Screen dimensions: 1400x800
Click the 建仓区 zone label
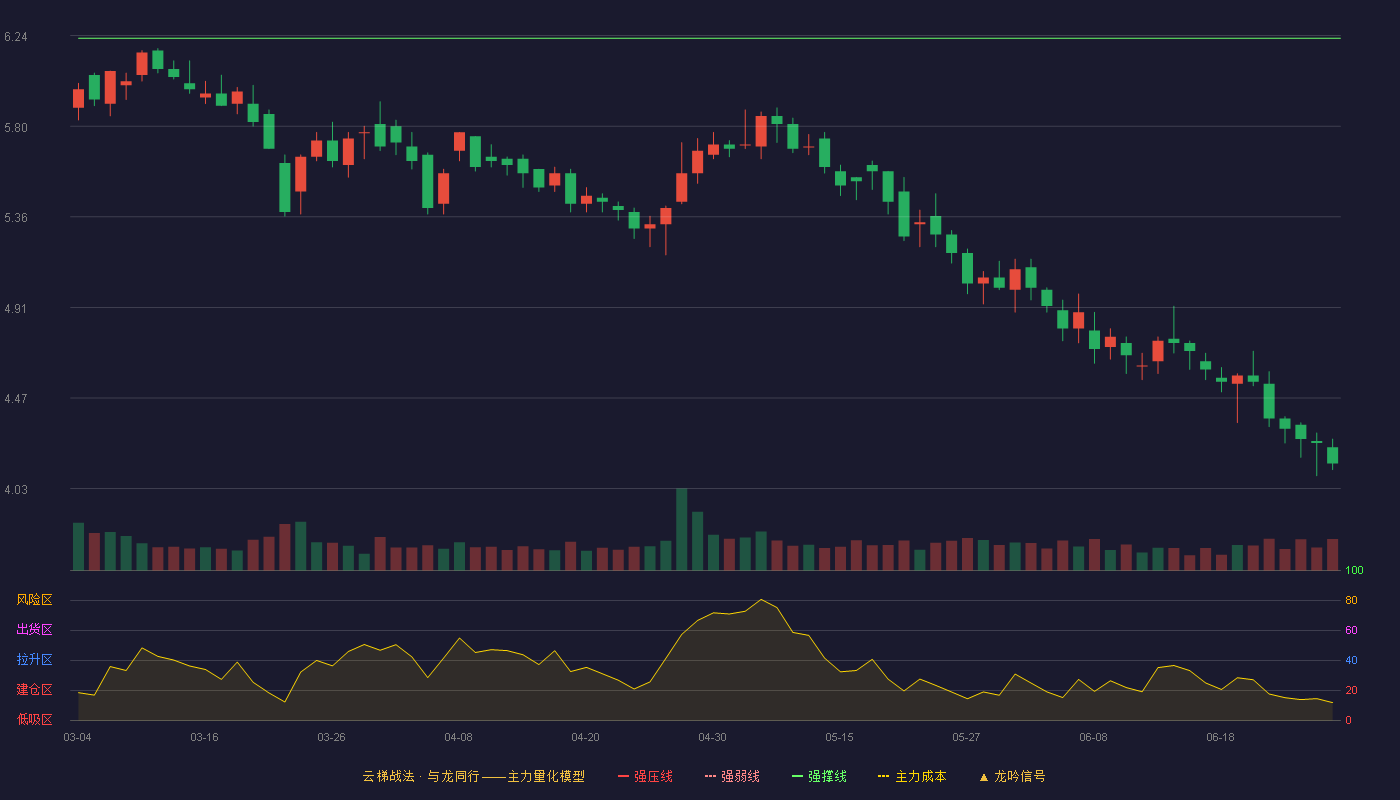click(x=34, y=690)
